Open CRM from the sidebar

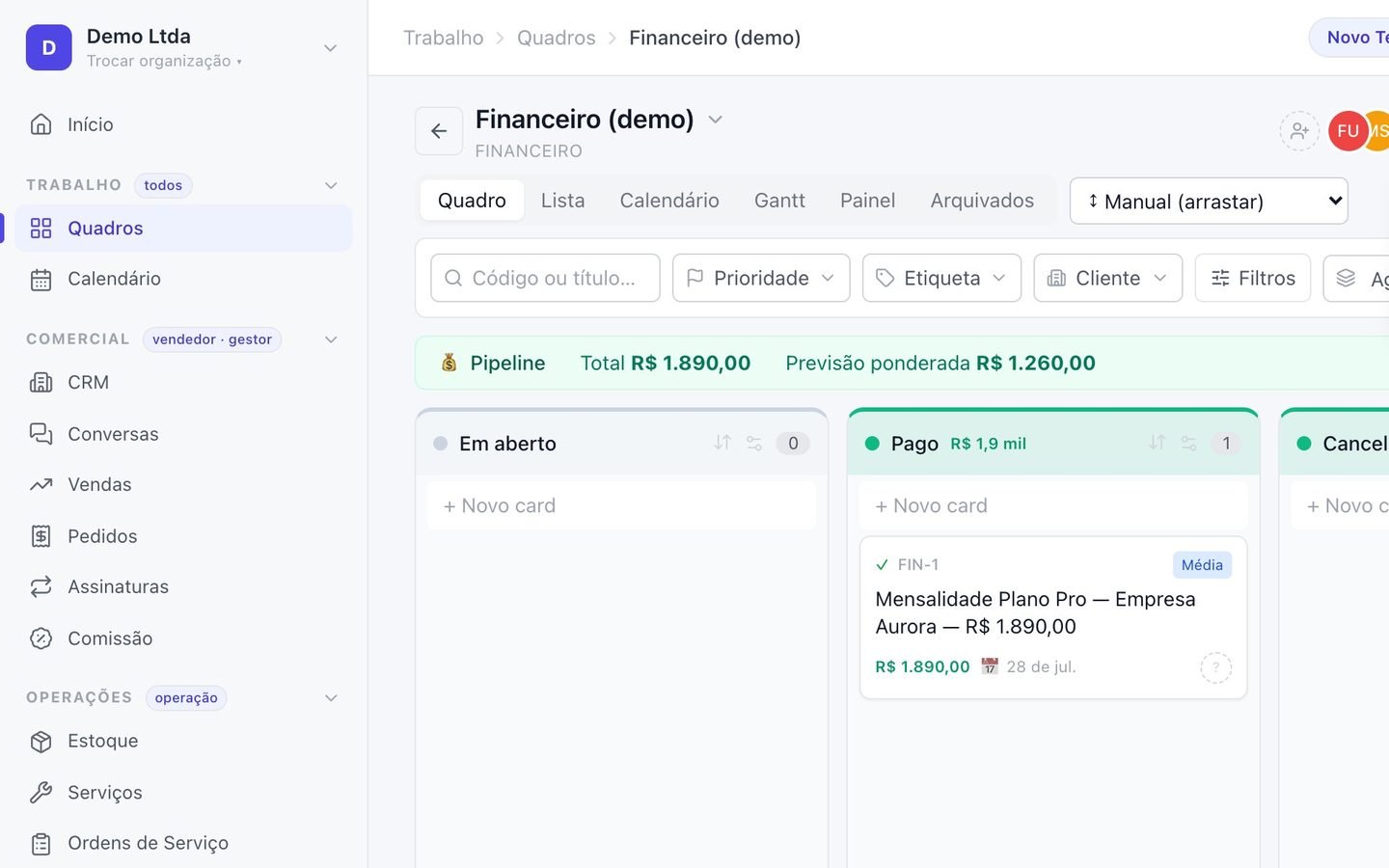[x=183, y=383]
